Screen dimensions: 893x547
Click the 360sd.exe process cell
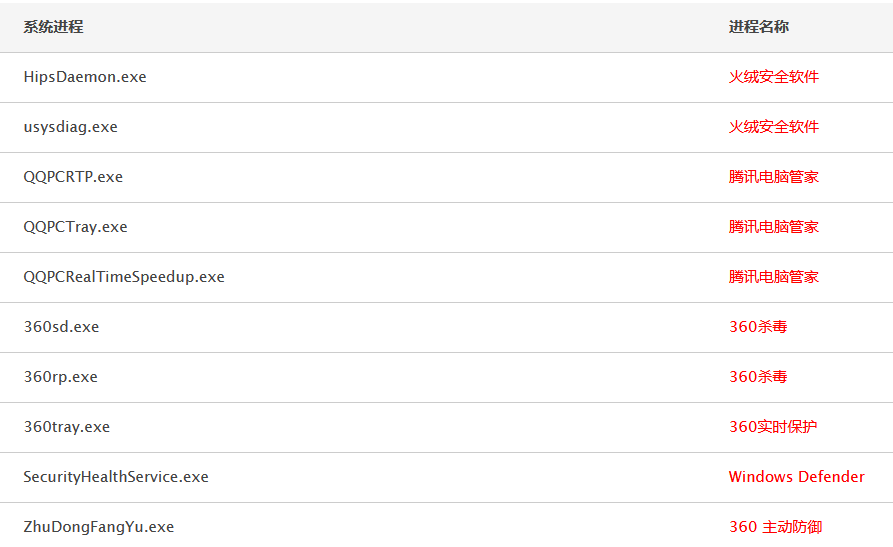click(x=62, y=327)
